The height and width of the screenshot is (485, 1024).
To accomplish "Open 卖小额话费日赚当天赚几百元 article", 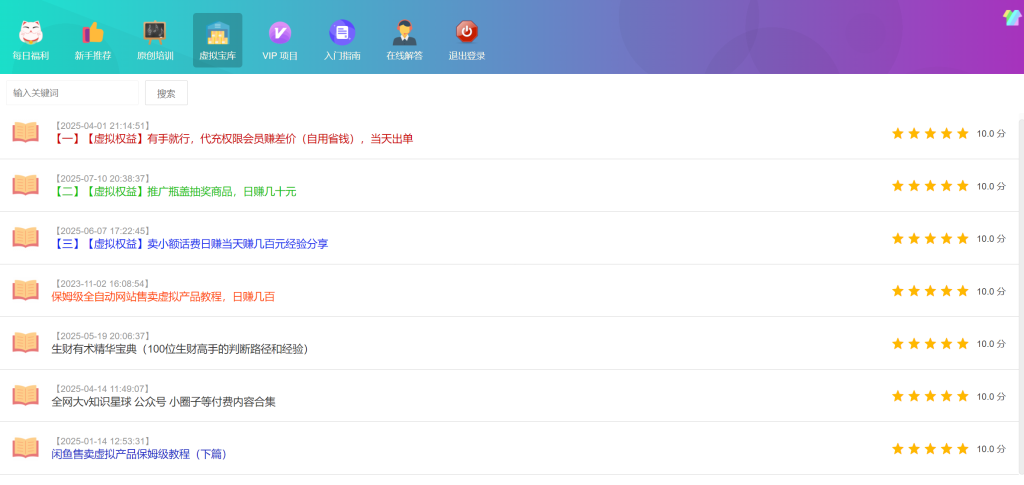I will (190, 244).
